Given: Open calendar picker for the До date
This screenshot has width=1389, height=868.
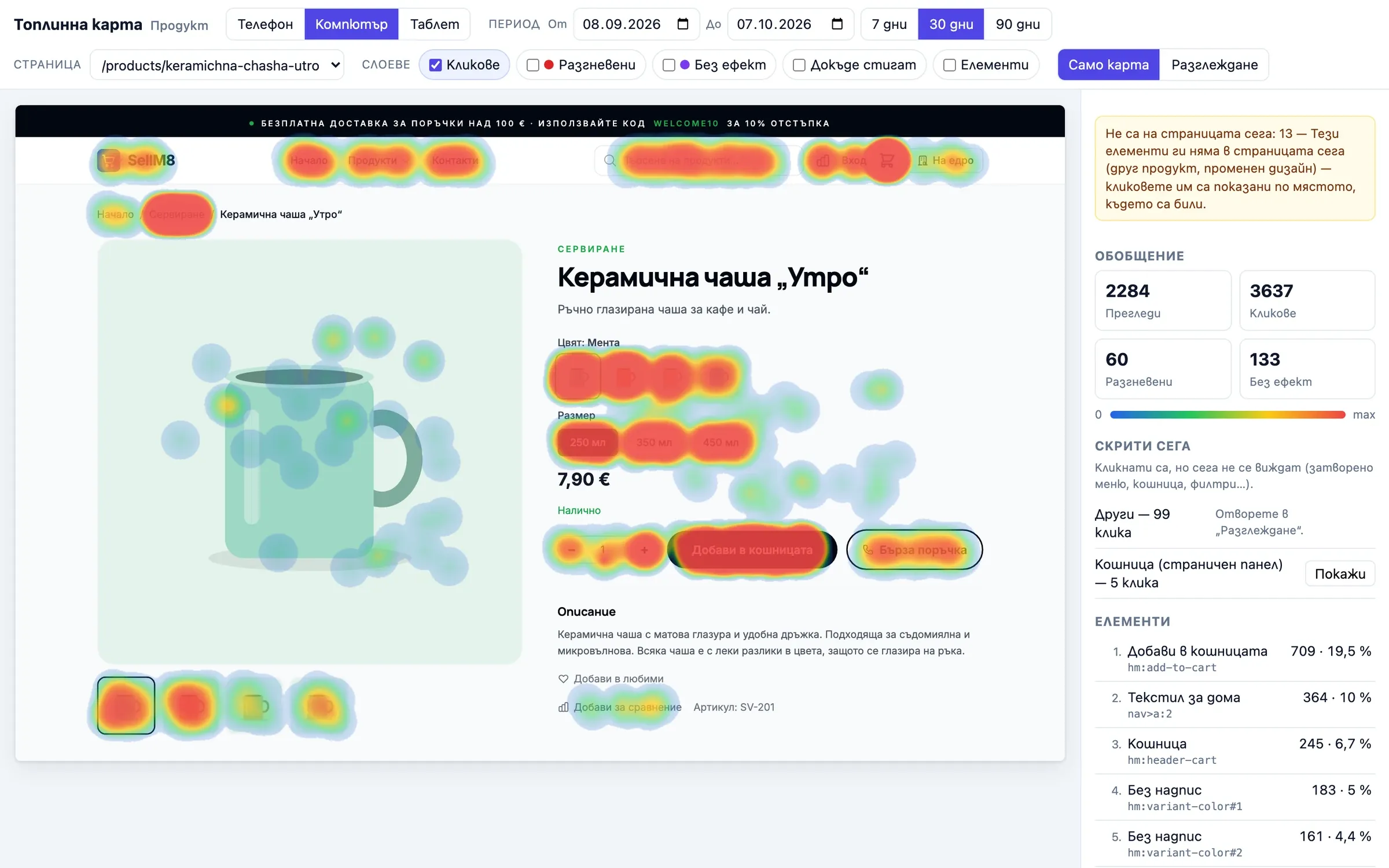Looking at the screenshot, I should pos(837,24).
